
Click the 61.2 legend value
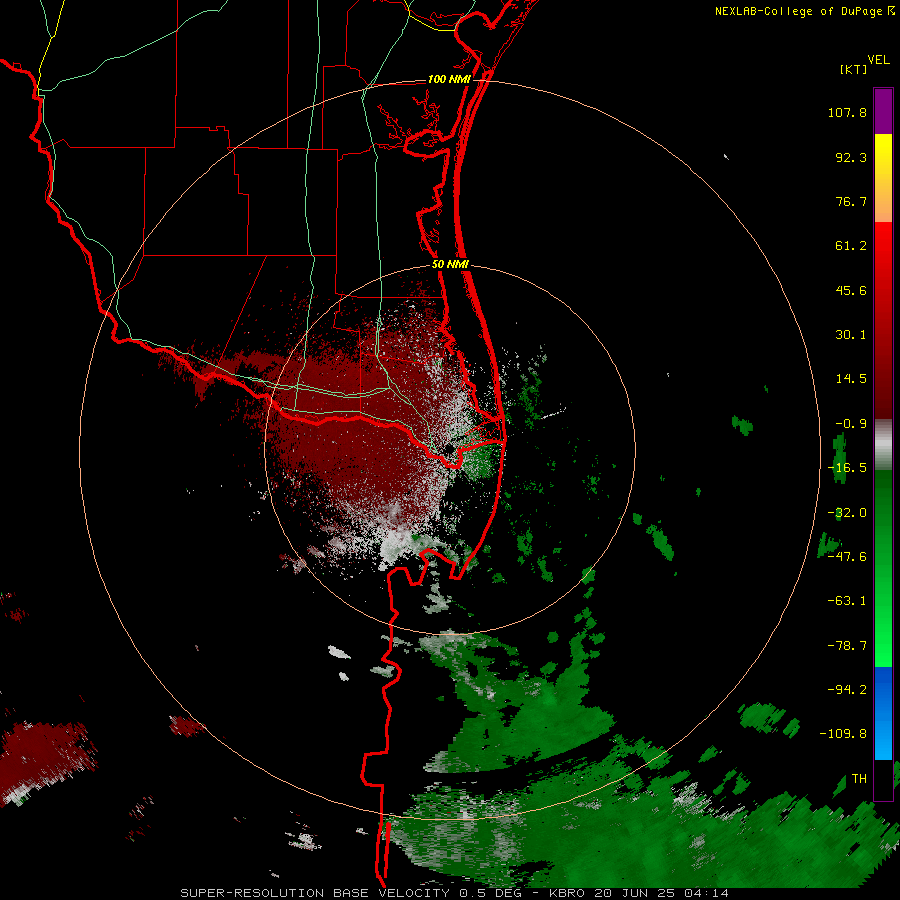[851, 246]
